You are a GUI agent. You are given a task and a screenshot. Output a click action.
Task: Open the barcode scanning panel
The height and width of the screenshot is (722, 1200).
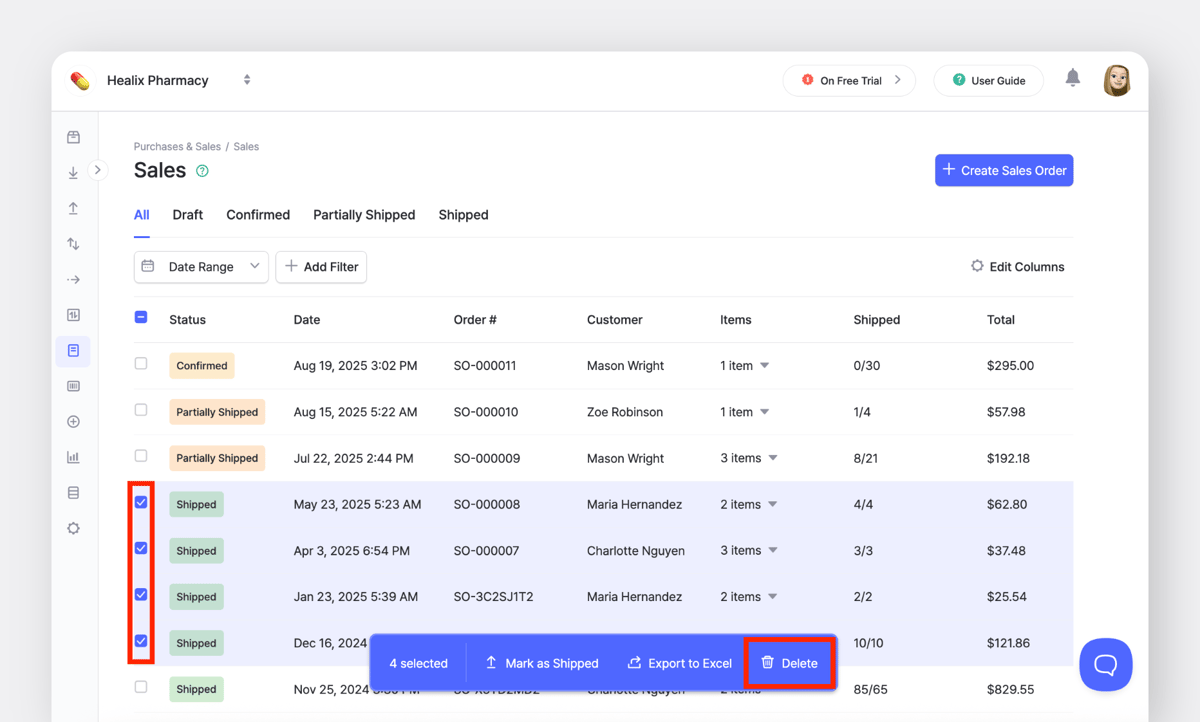[73, 386]
